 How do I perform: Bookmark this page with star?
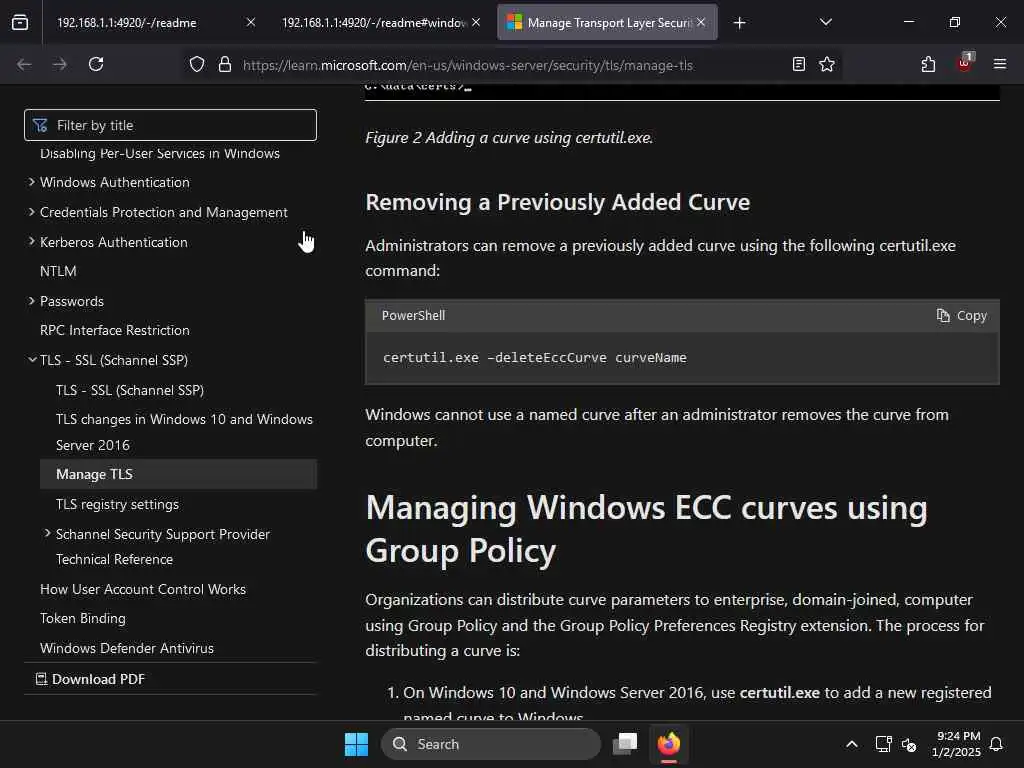[827, 64]
